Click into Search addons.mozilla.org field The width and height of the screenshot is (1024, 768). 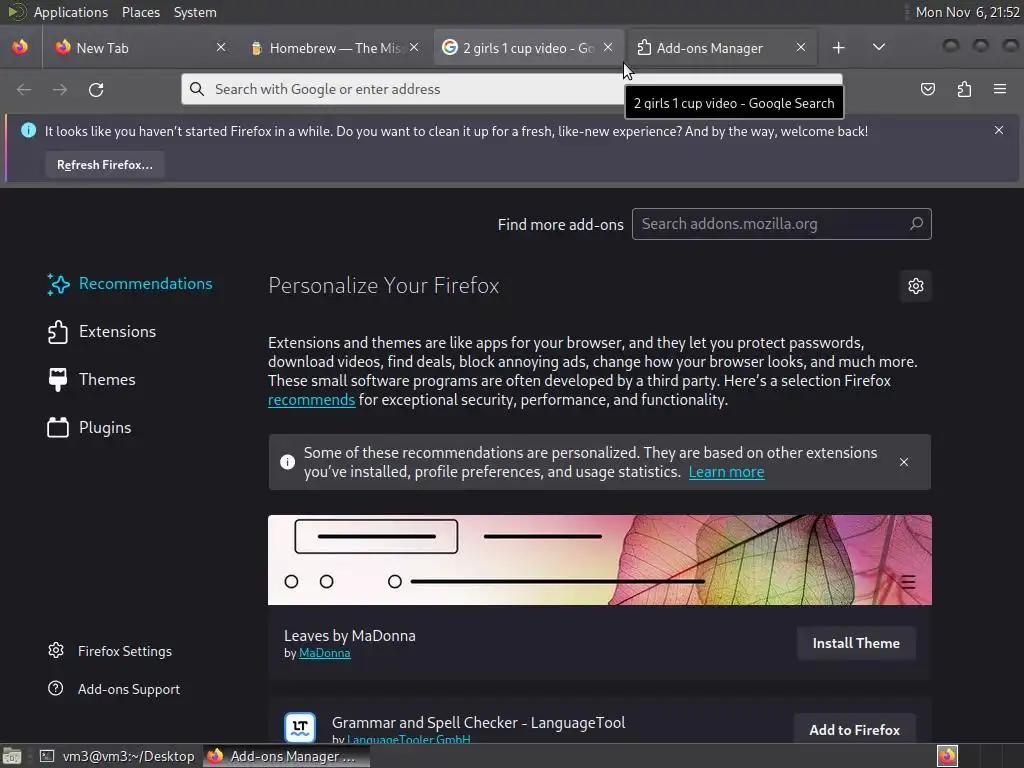(x=781, y=224)
